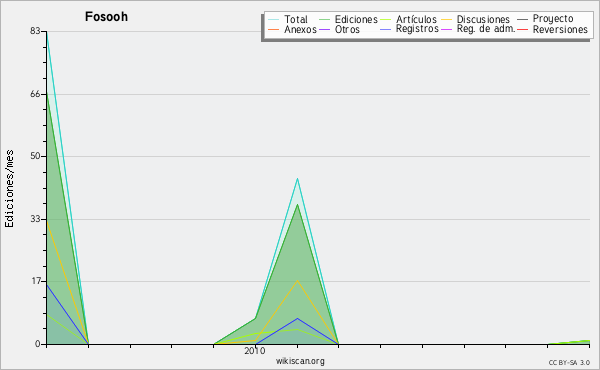Viewport: 600px width, 370px height.
Task: Click the Discusiones legend entry
Action: pos(483,19)
